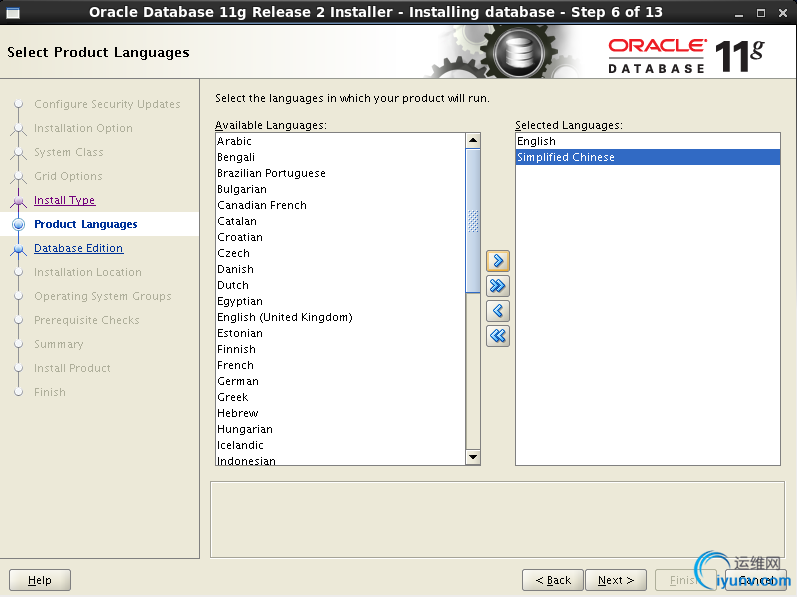The image size is (797, 597).
Task: Click the remove selected language arrow button
Action: (498, 311)
